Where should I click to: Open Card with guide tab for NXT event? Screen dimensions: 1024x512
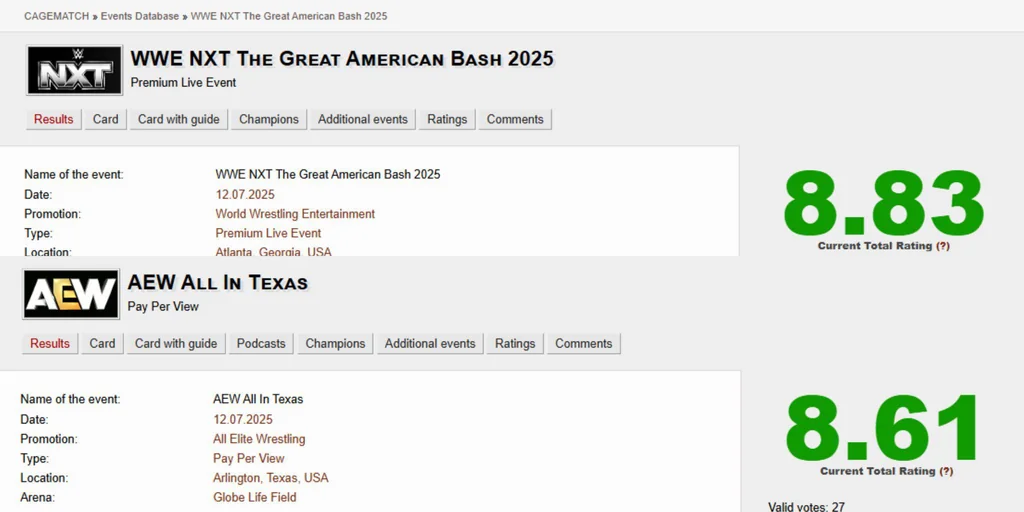178,120
